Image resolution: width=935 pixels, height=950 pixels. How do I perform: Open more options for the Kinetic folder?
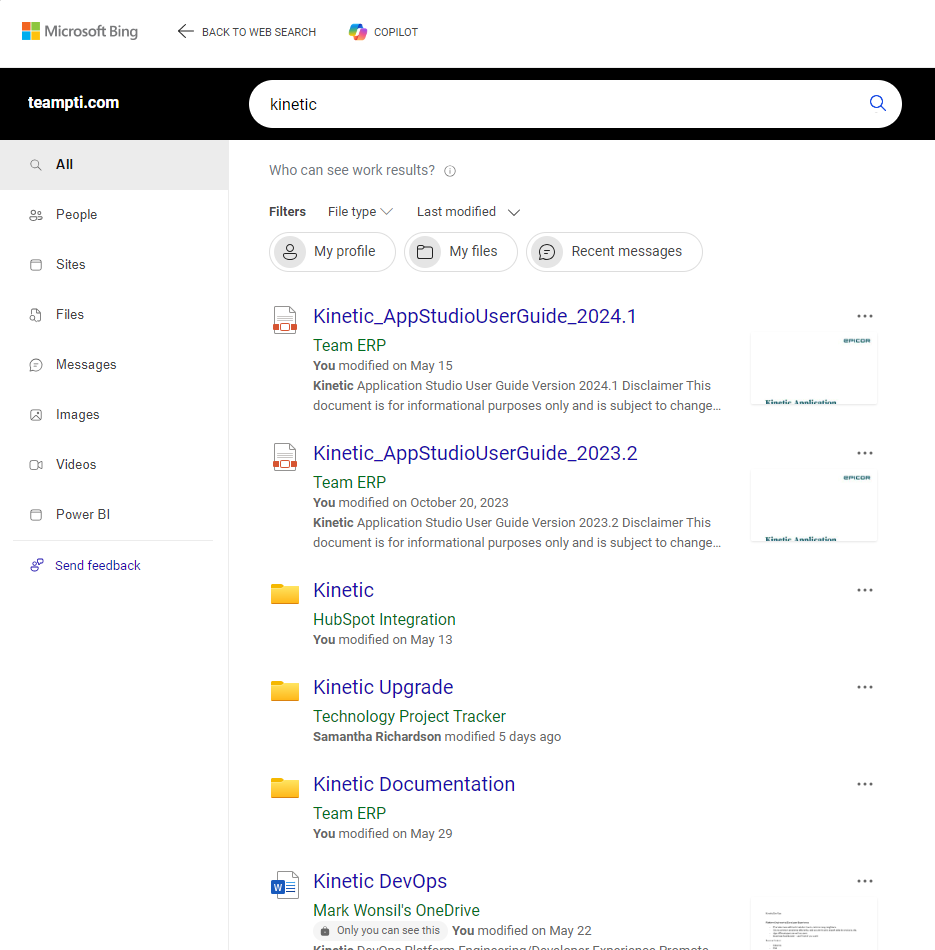pyautogui.click(x=865, y=590)
